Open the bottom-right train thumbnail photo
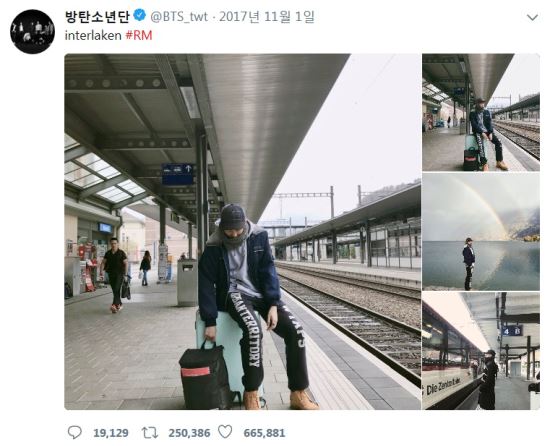Image resolution: width=550 pixels, height=446 pixels. point(481,351)
